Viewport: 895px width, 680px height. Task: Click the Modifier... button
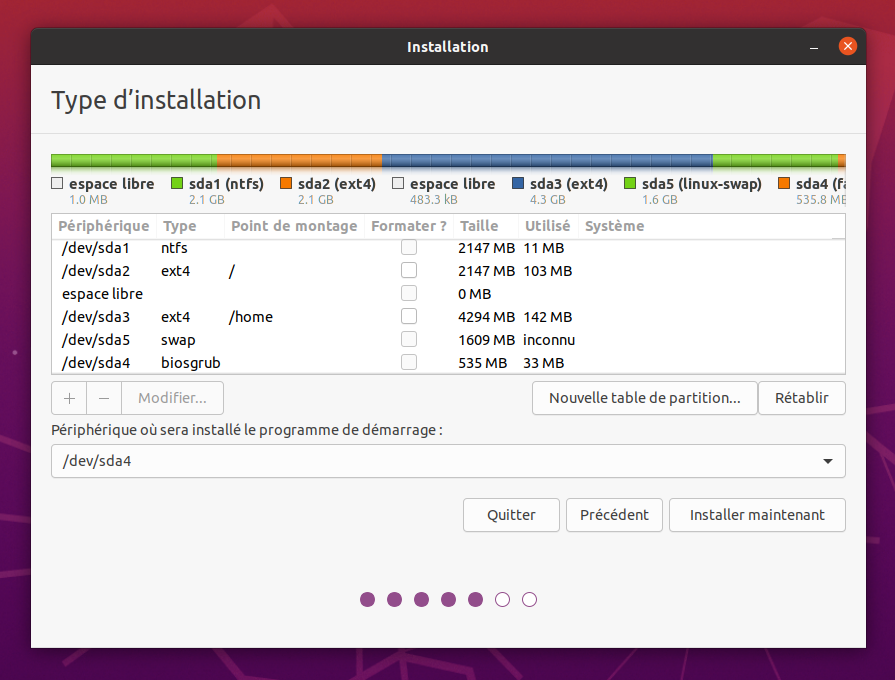point(172,398)
